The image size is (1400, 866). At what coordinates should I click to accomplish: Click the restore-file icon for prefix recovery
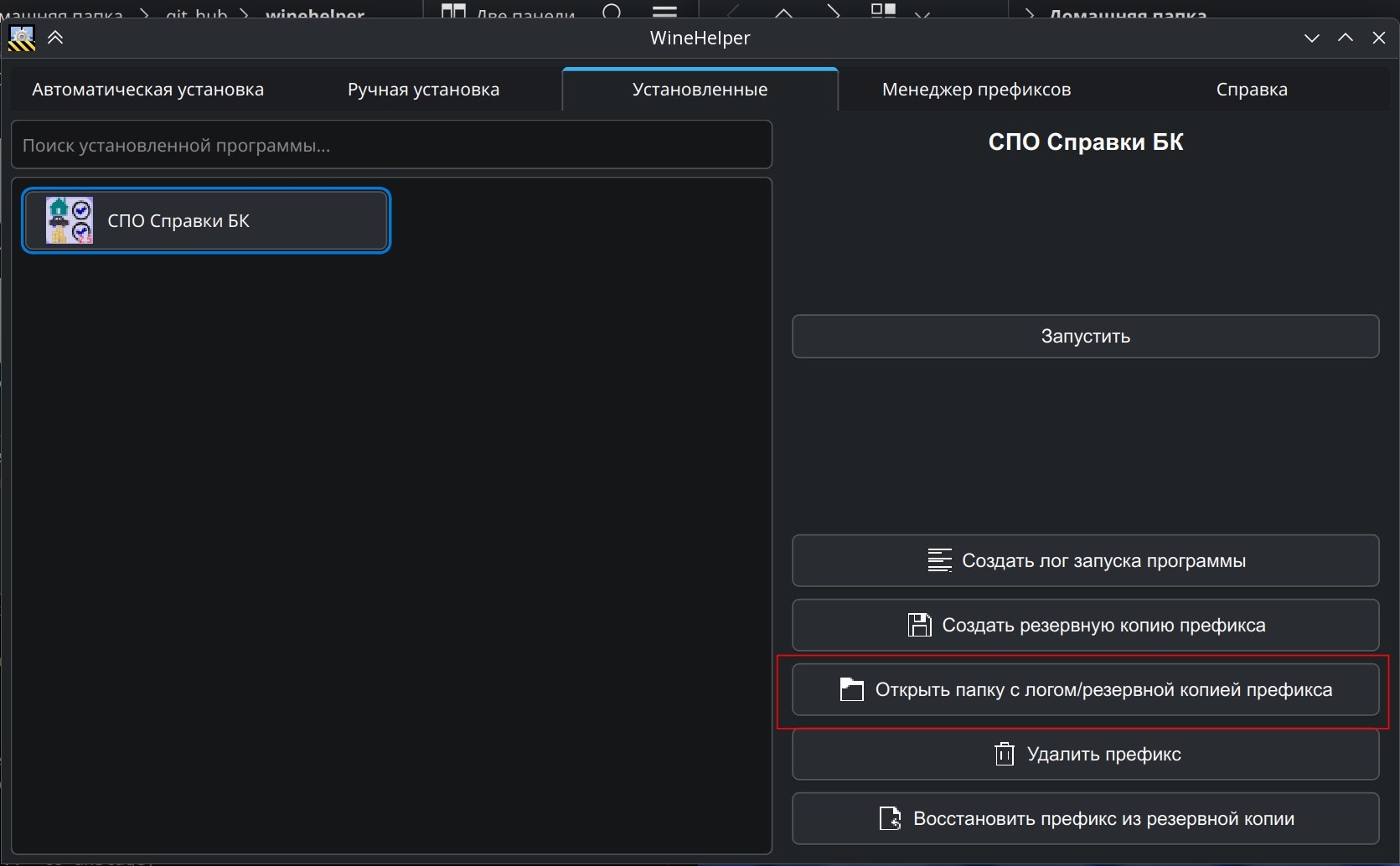pyautogui.click(x=890, y=818)
